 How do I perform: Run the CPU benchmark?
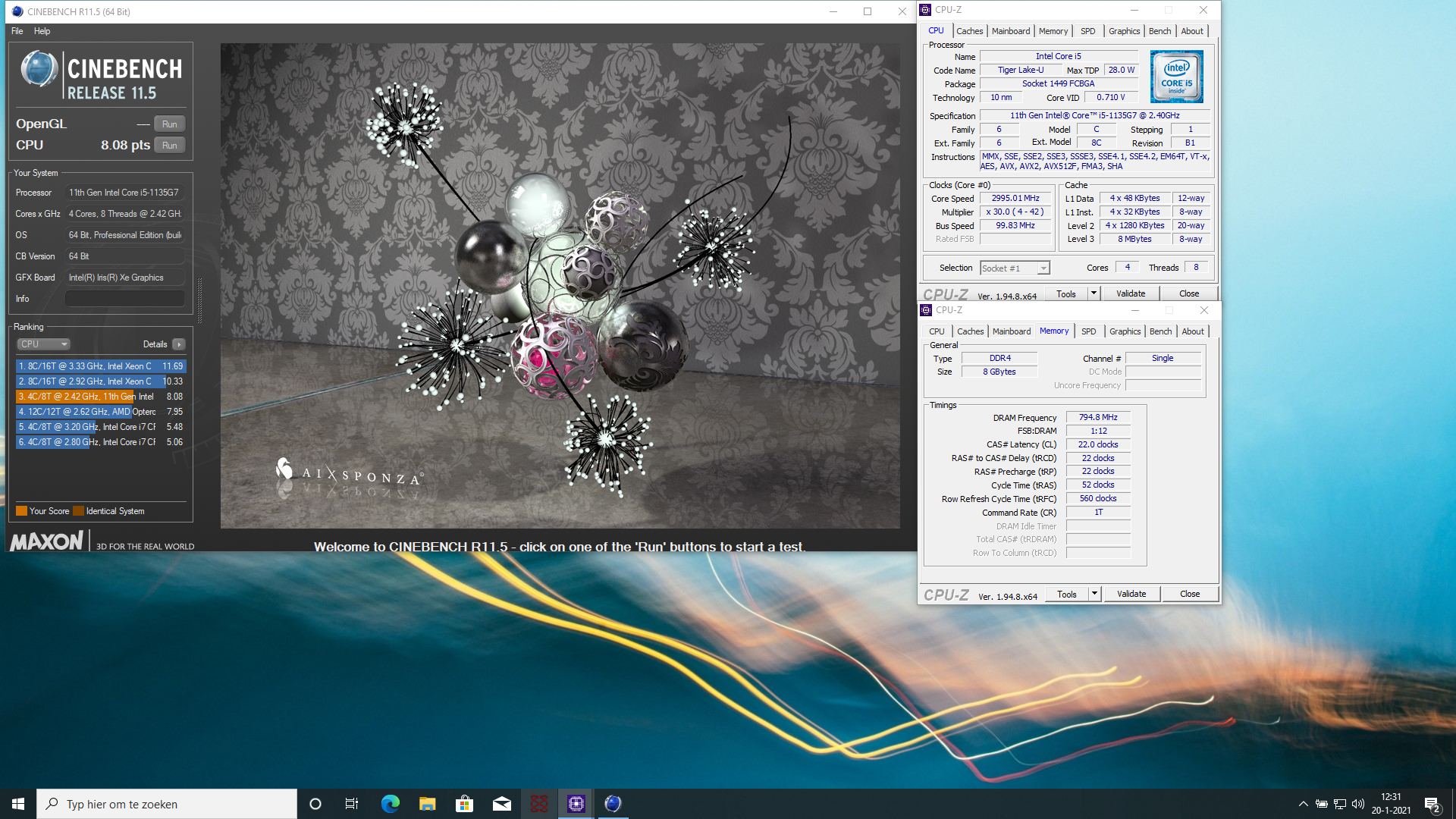[x=170, y=145]
